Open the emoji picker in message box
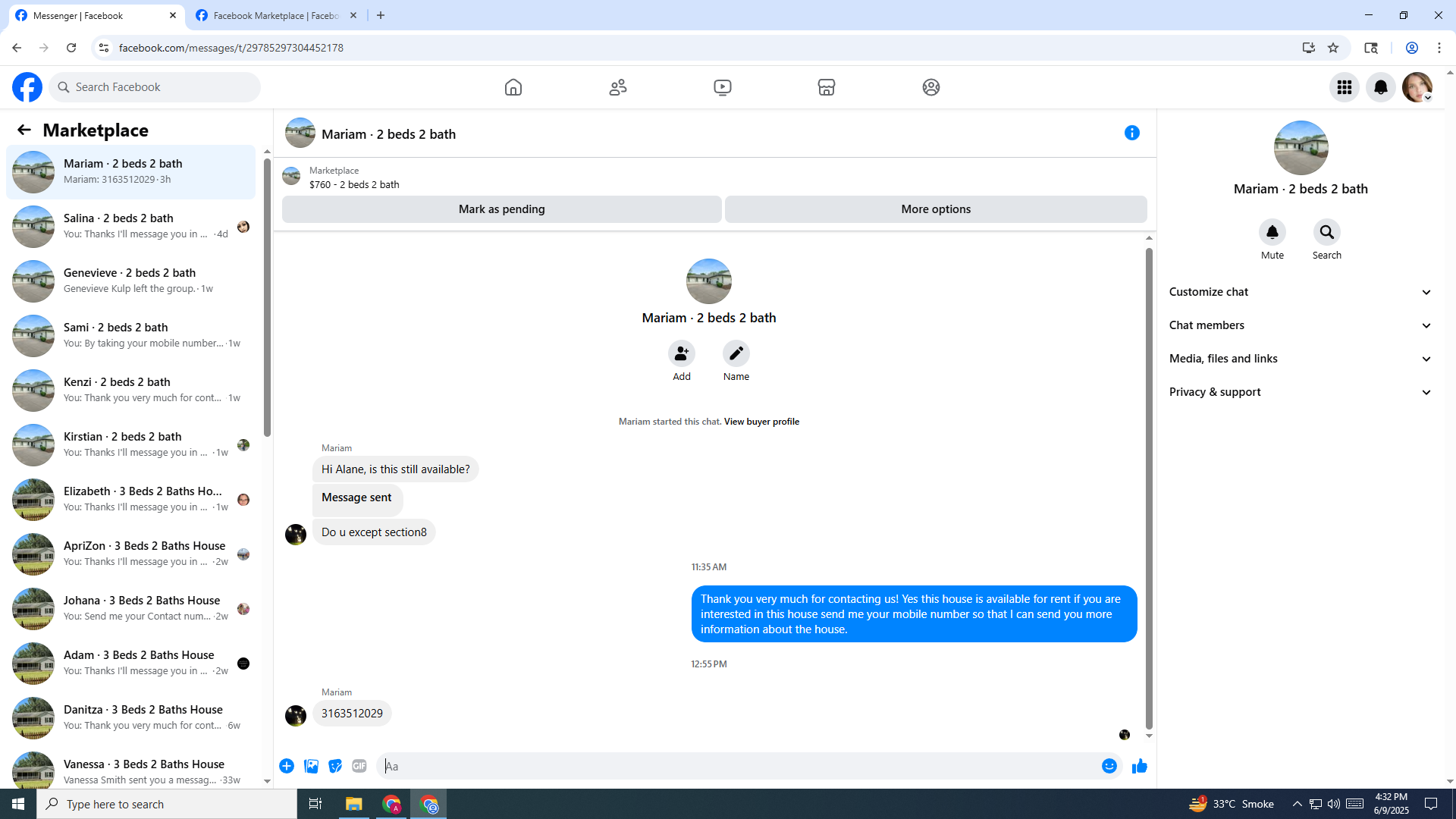Image resolution: width=1456 pixels, height=819 pixels. coord(1109,767)
